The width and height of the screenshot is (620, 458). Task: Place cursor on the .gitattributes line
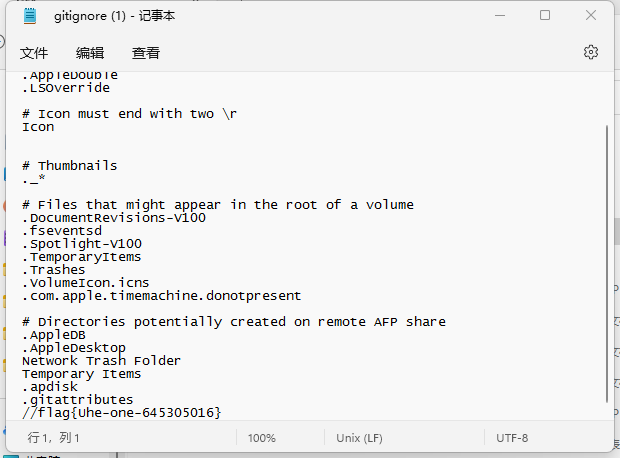click(77, 400)
